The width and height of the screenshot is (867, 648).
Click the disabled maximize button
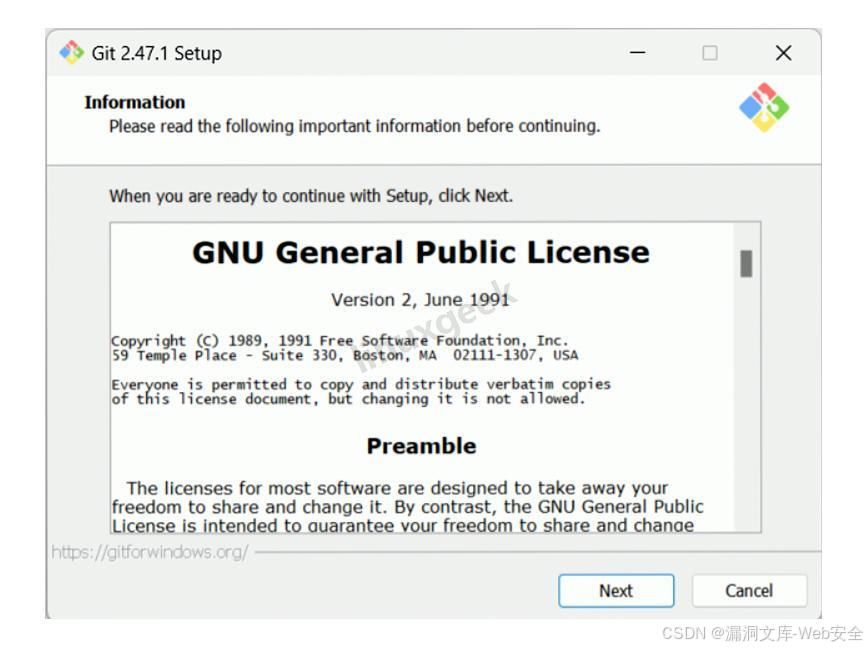[x=710, y=53]
